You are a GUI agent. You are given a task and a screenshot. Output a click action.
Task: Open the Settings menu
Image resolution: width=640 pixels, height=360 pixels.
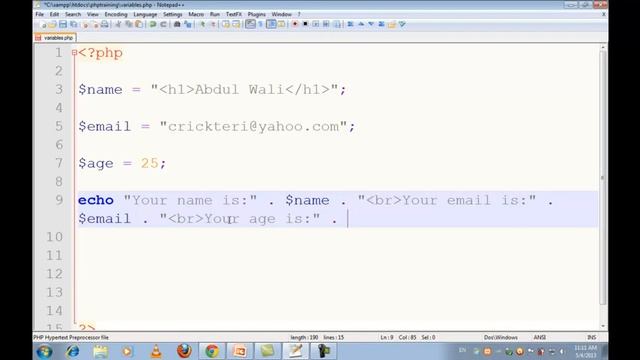point(173,14)
